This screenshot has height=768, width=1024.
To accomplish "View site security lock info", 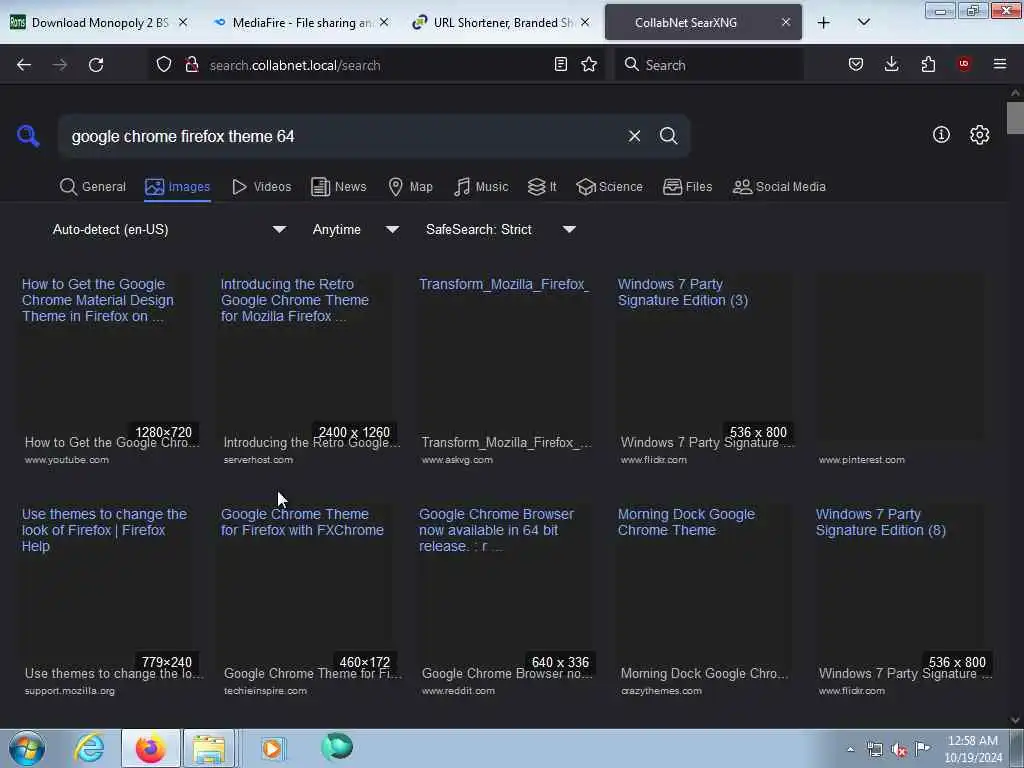I will pos(191,65).
